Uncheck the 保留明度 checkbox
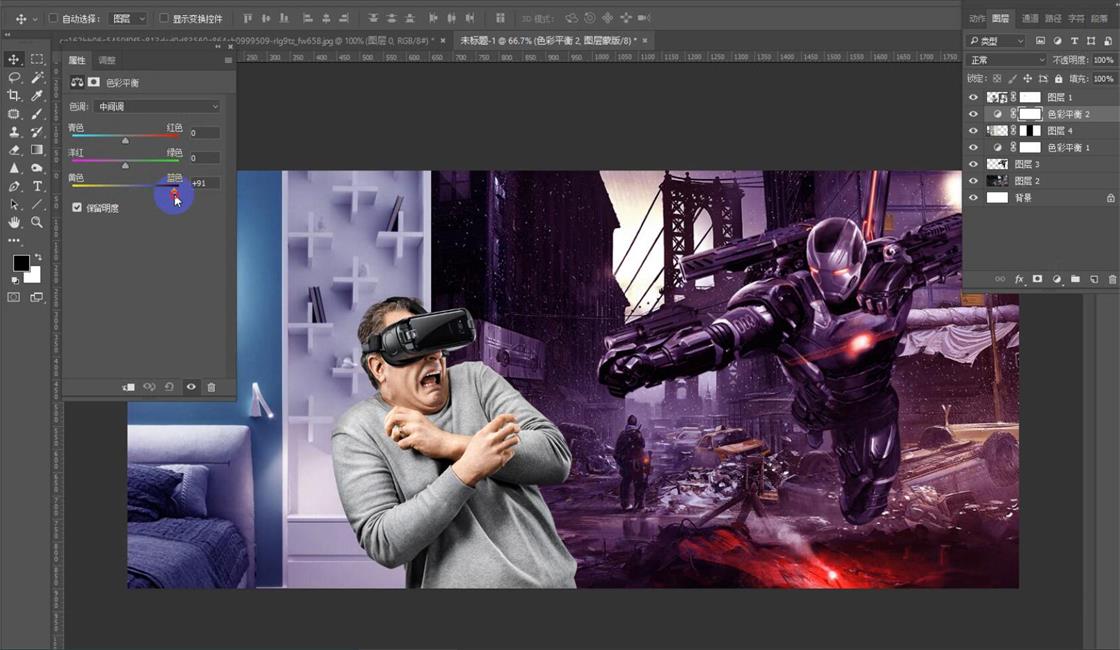 point(77,207)
